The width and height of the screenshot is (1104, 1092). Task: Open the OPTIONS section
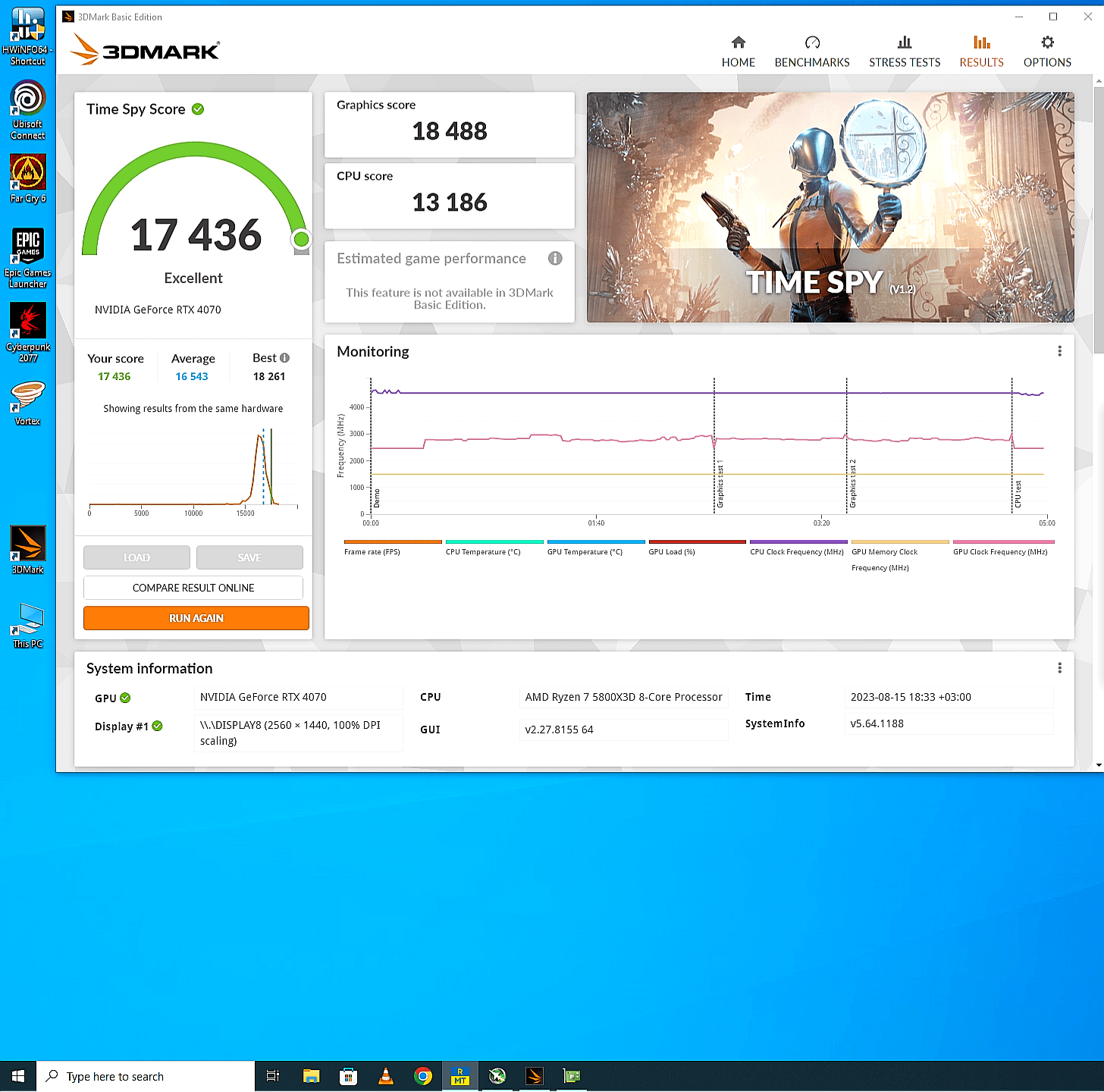tap(1047, 52)
